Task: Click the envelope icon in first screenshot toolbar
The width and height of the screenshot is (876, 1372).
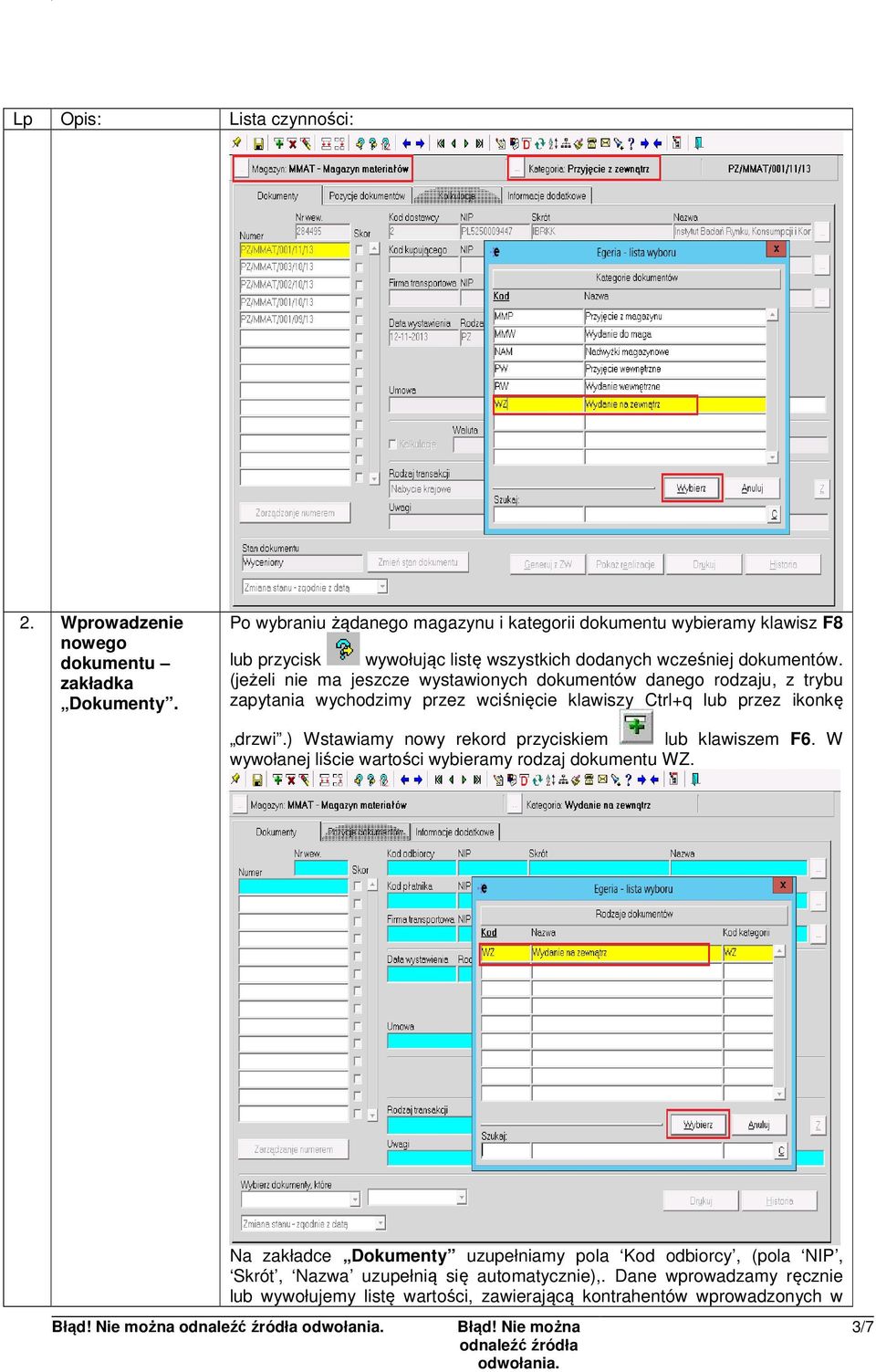Action: pyautogui.click(x=605, y=143)
